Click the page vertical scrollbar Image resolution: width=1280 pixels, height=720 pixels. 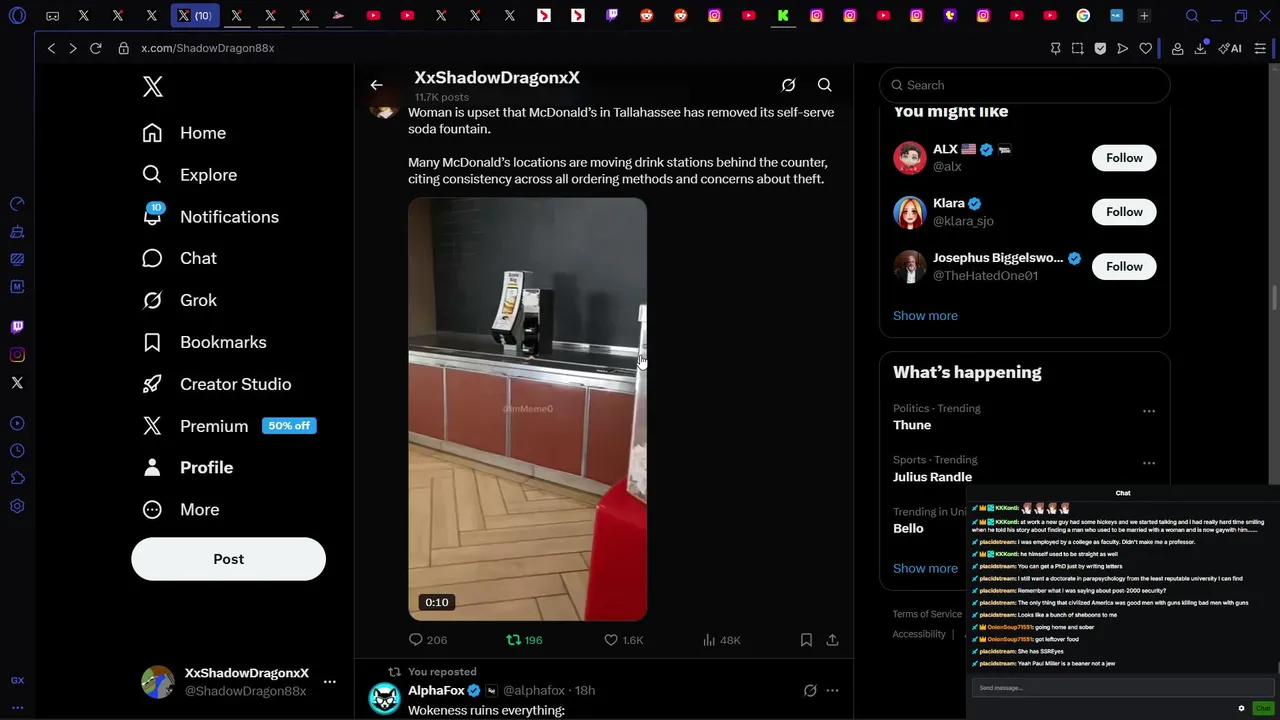pyautogui.click(x=1274, y=298)
